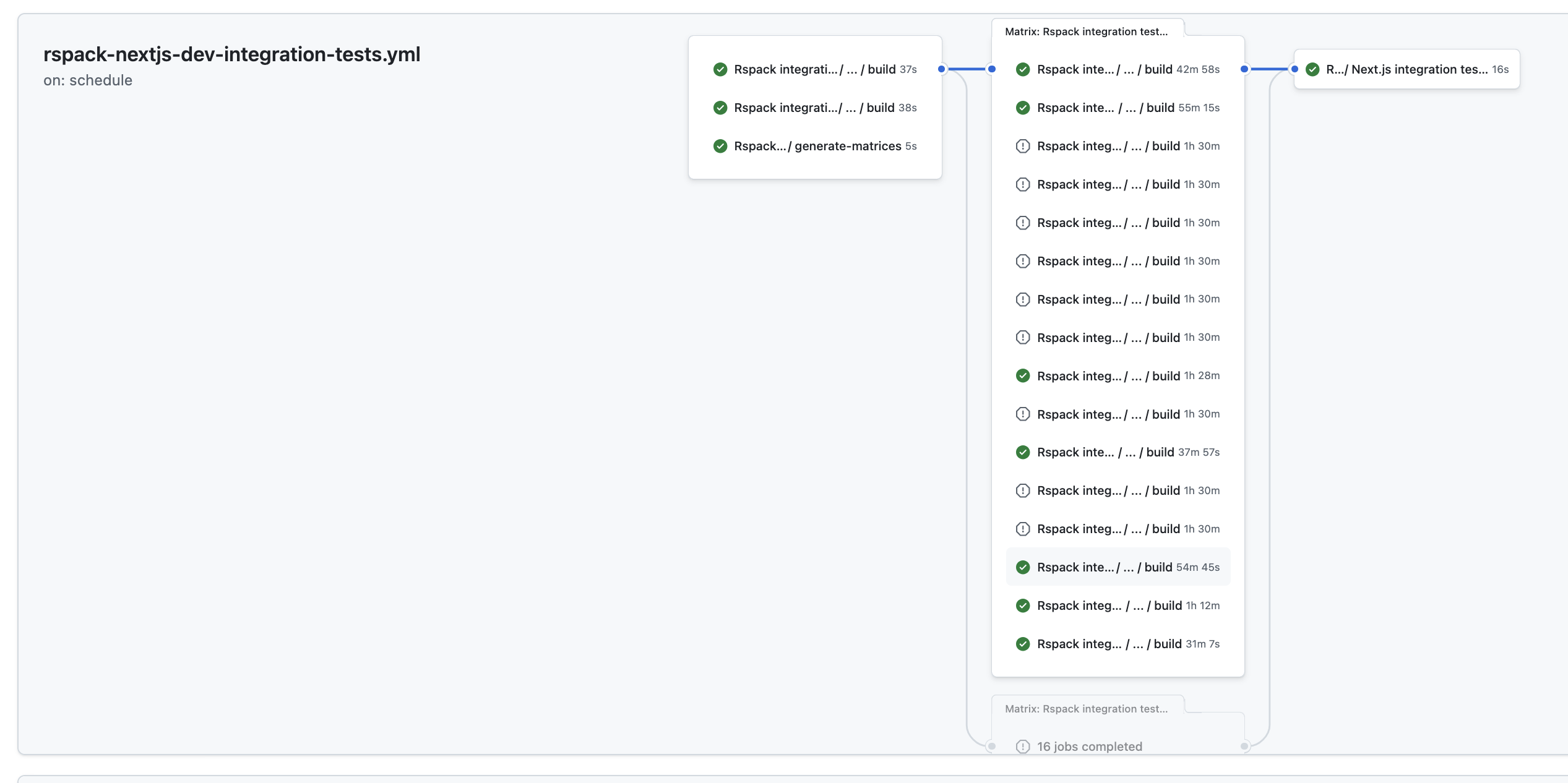Click the success icon on Next.js integration tests job
1568x783 pixels.
coord(1312,69)
